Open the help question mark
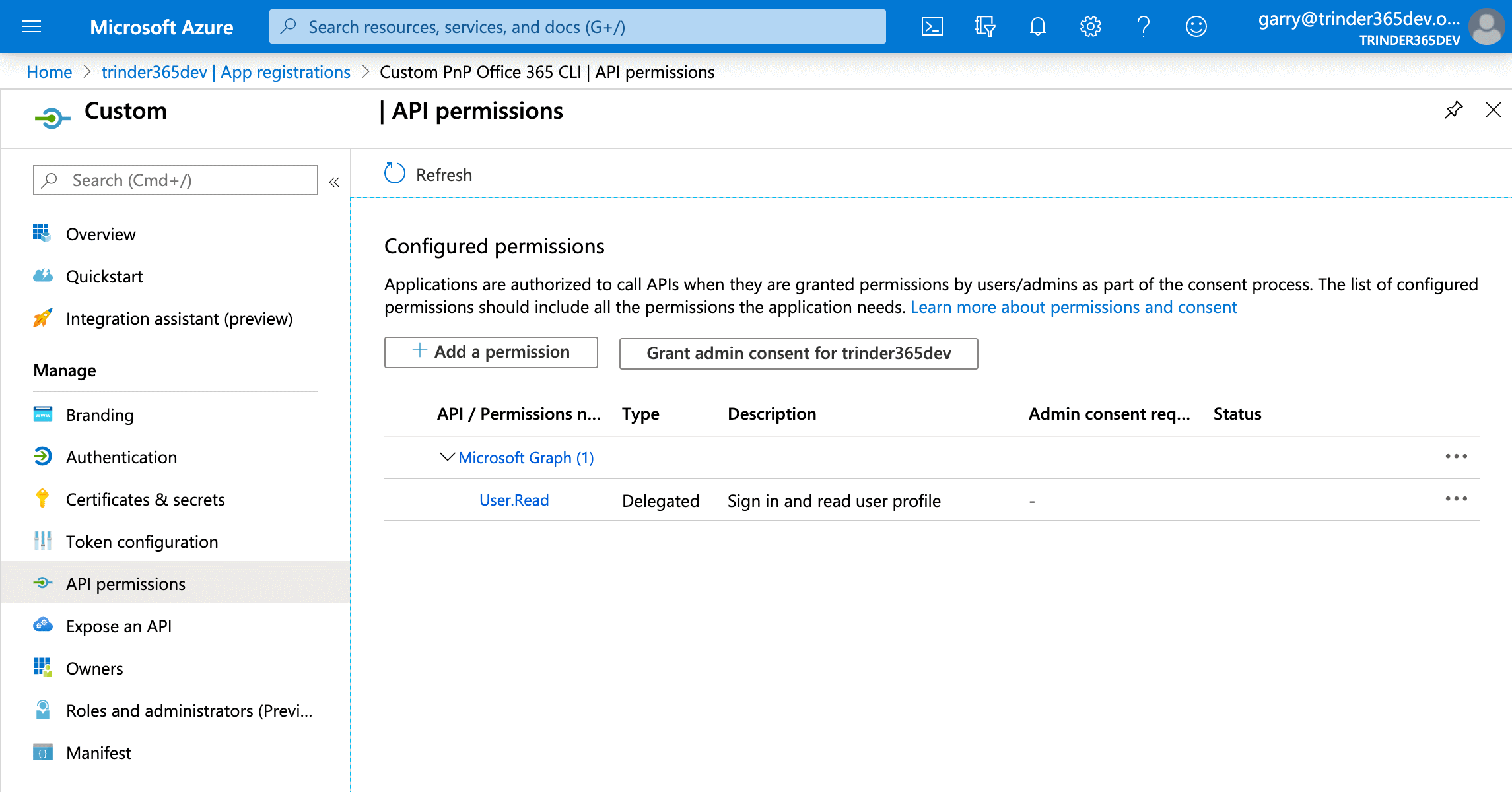The width and height of the screenshot is (1512, 792). click(1143, 26)
